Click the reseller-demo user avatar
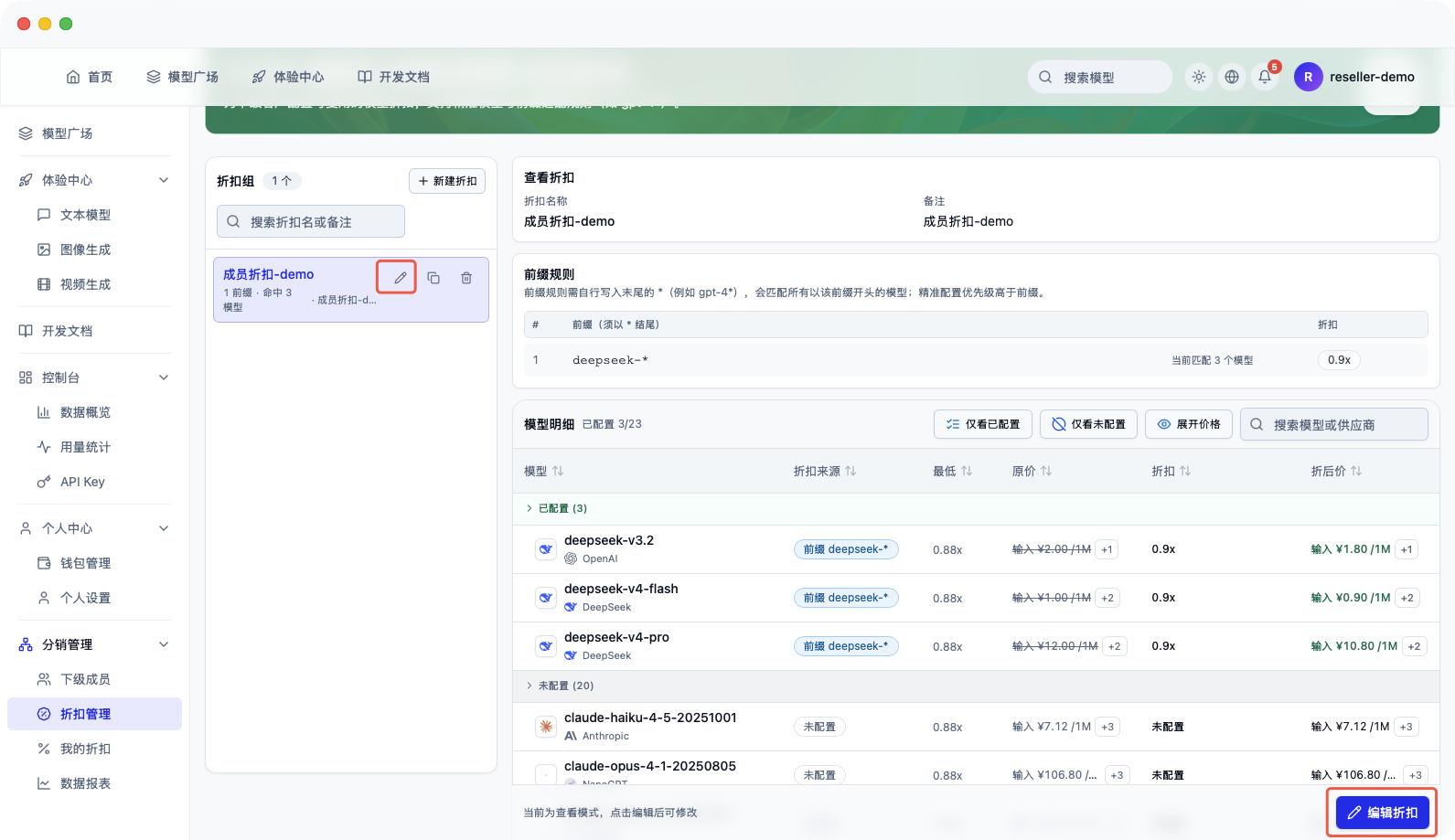The width and height of the screenshot is (1455, 840). click(1308, 77)
